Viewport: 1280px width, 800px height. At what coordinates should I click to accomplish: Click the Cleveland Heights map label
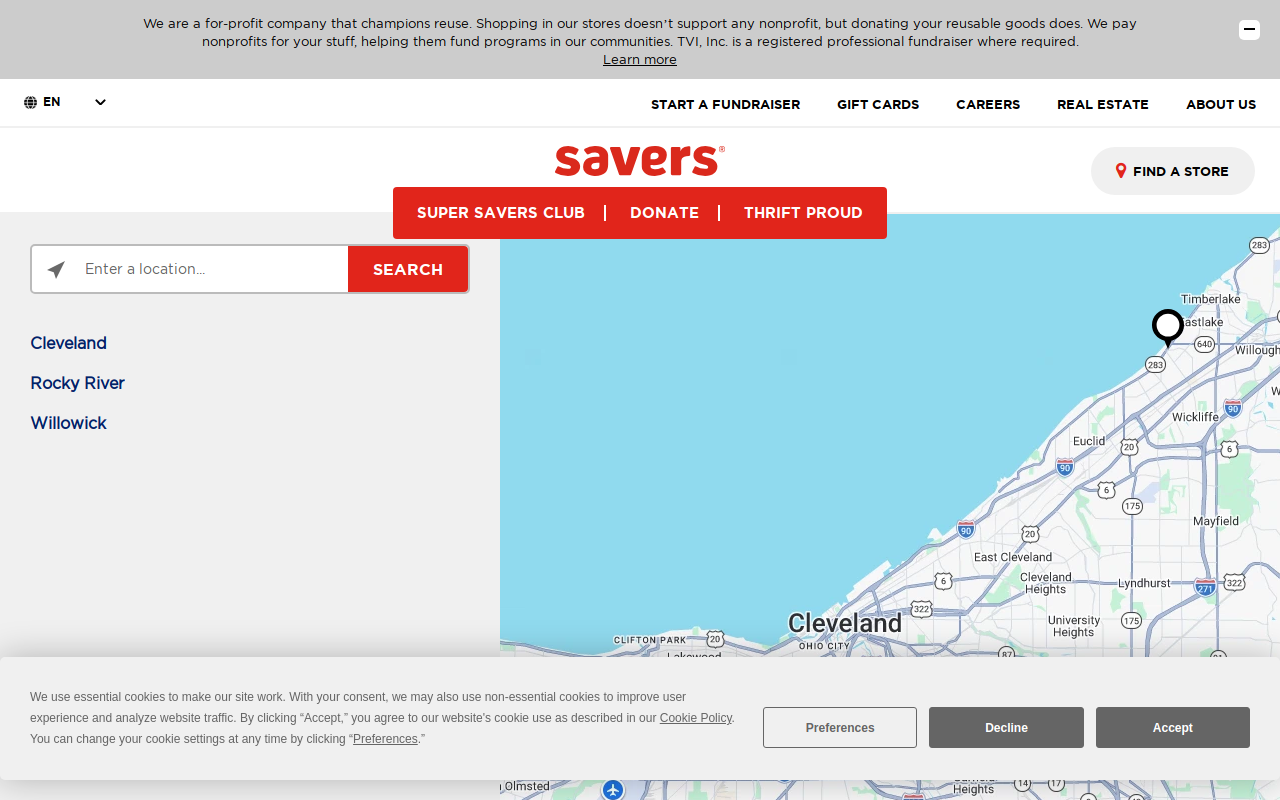click(x=1045, y=583)
